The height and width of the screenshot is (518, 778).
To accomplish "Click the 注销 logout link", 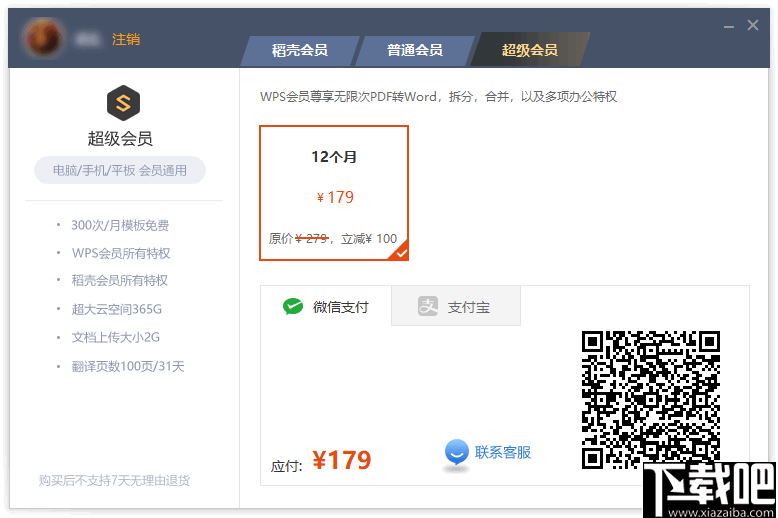I will pos(126,39).
